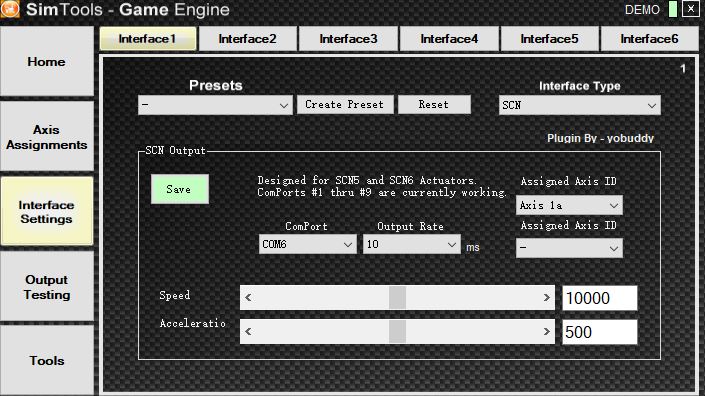Image resolution: width=705 pixels, height=396 pixels.
Task: Switch to the Interface3 tab
Action: pos(348,39)
